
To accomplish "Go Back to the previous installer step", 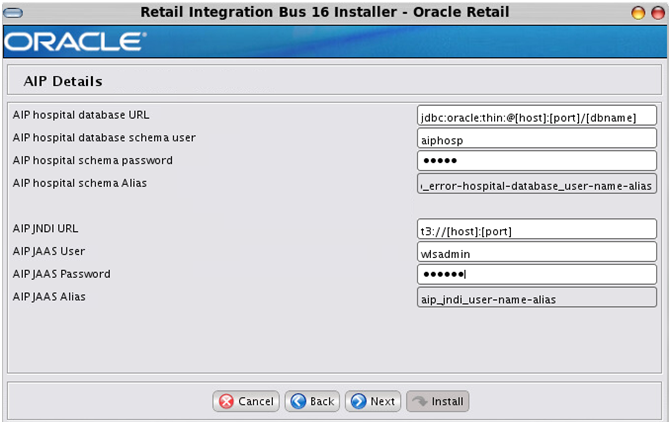I will coord(312,401).
